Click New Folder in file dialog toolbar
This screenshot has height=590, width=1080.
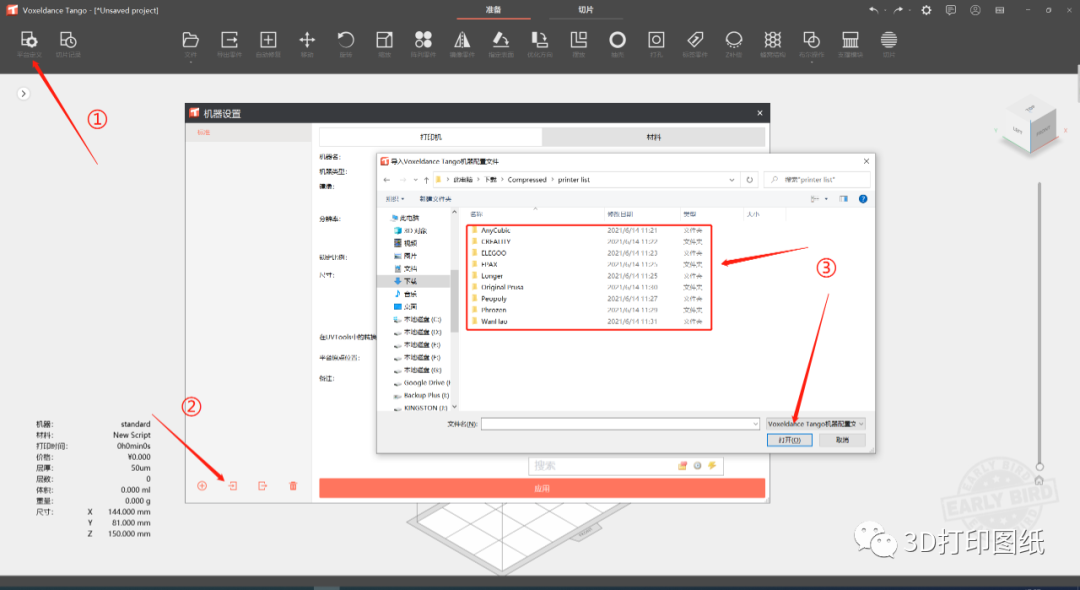[x=435, y=199]
